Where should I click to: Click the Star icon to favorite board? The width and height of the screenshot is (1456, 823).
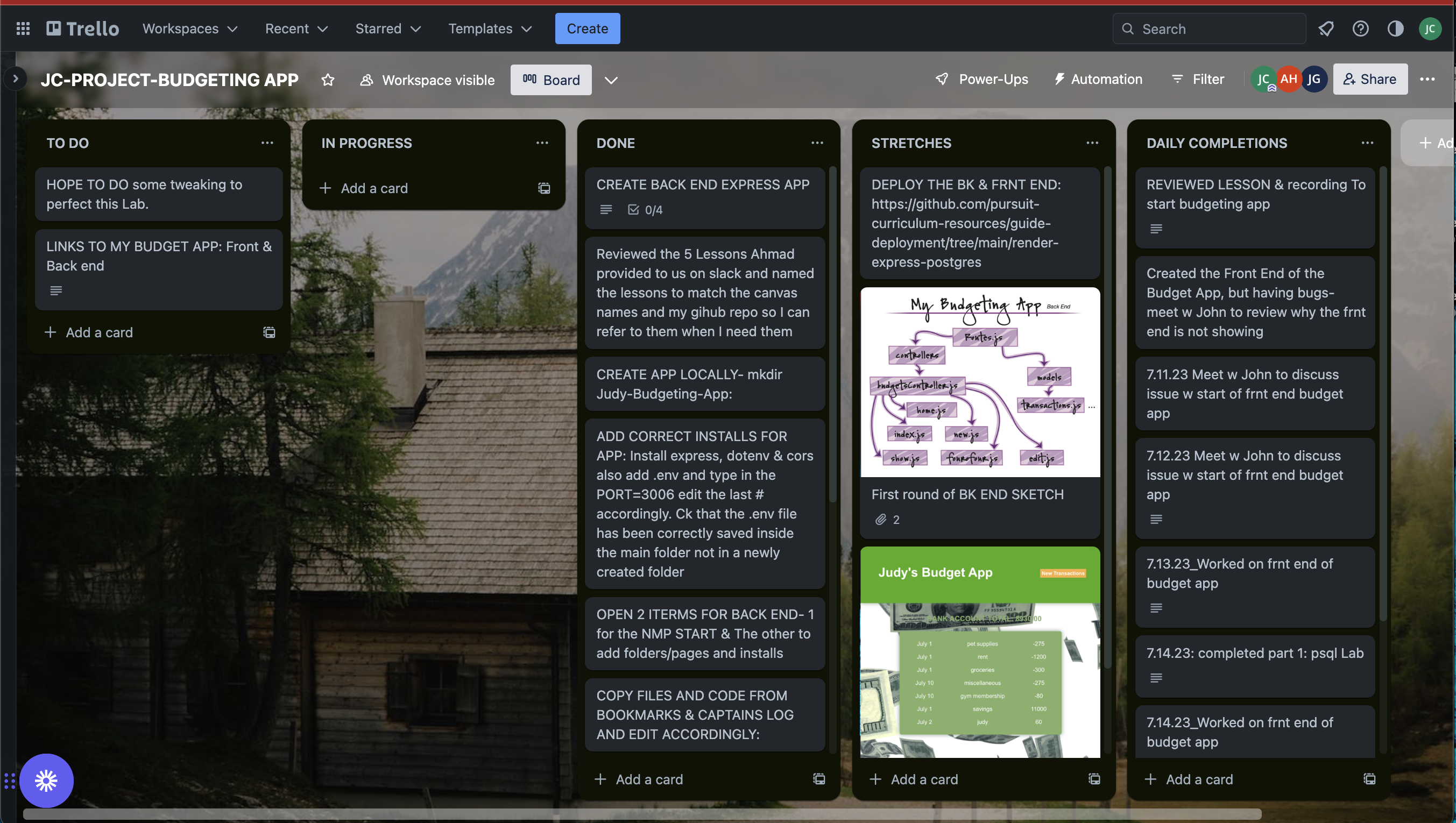[327, 79]
